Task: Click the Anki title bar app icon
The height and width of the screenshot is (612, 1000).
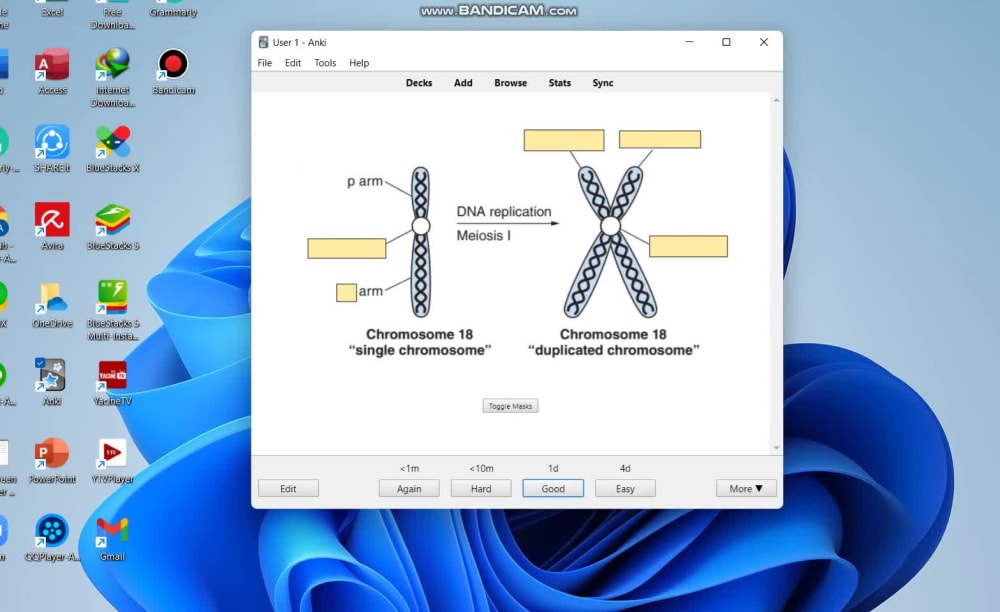Action: click(263, 42)
